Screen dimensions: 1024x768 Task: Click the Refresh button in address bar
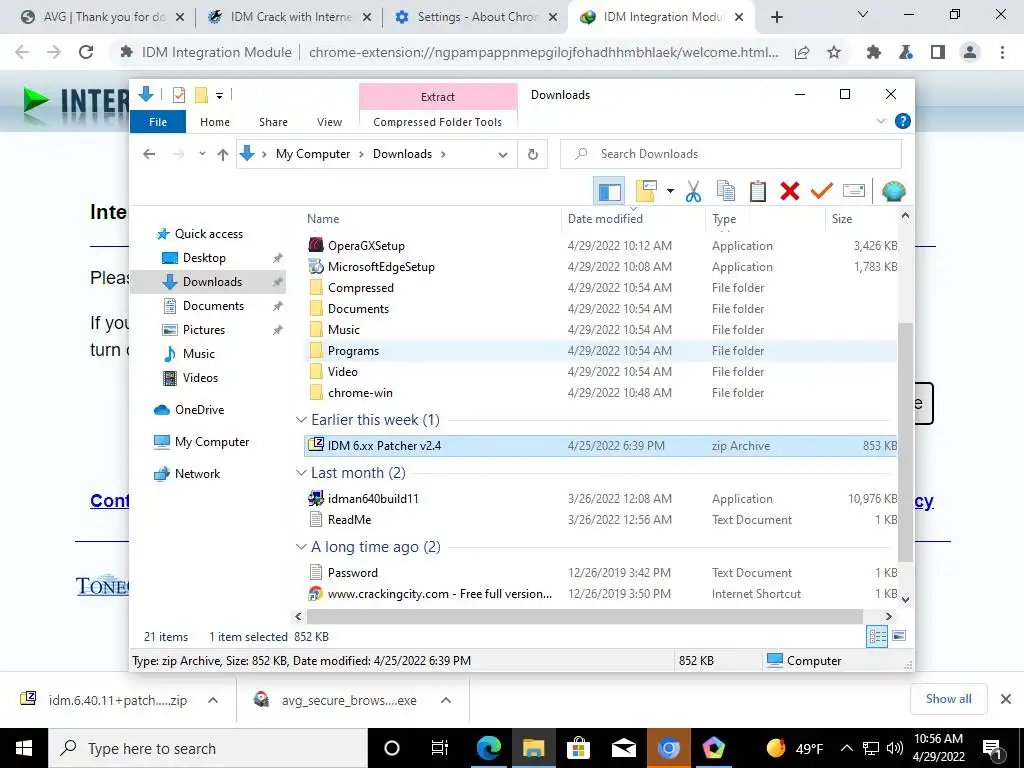coord(533,154)
